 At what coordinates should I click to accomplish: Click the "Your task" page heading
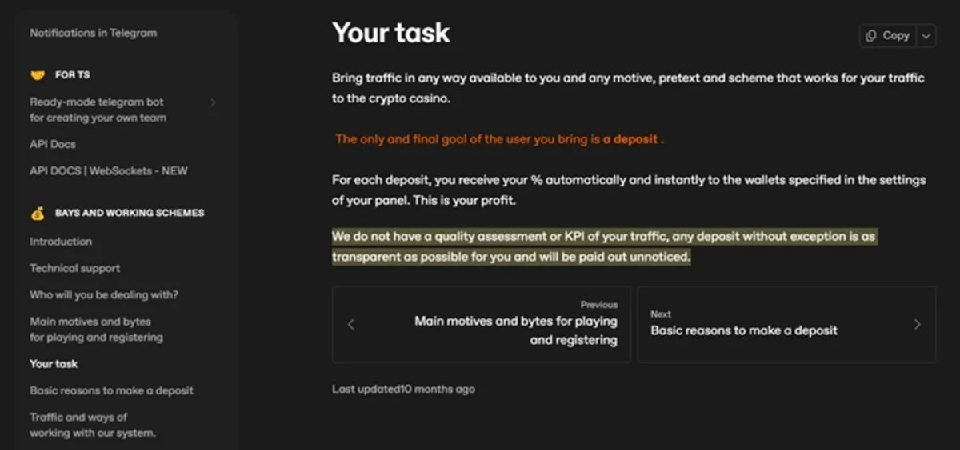391,33
